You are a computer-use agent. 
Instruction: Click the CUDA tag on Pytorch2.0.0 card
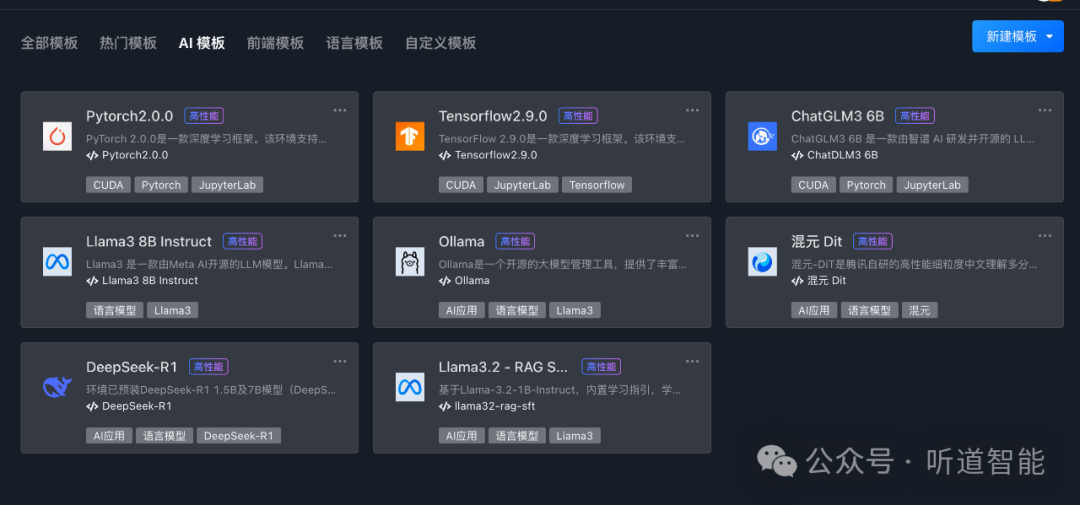(x=108, y=185)
